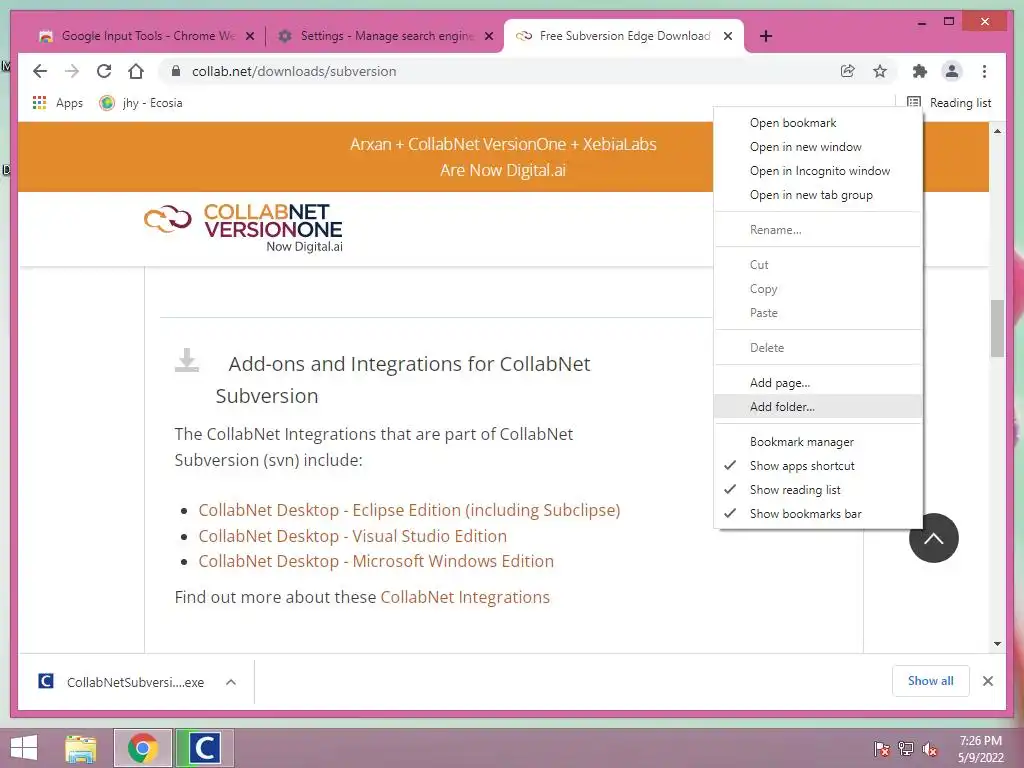Choose Open in Incognito window
Screen dimensions: 1024x768
point(818,171)
